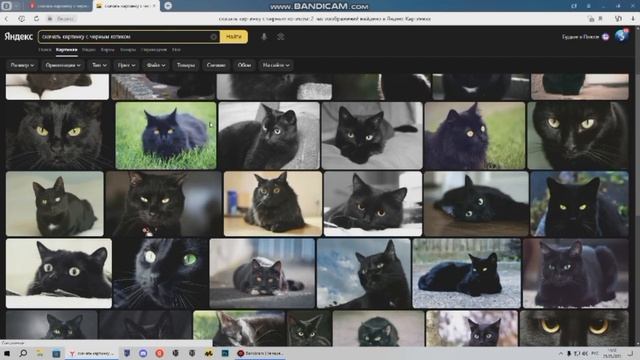Viewport: 640px width, 360px height.
Task: Open the cat with the glowing green eye image
Action: (160, 273)
